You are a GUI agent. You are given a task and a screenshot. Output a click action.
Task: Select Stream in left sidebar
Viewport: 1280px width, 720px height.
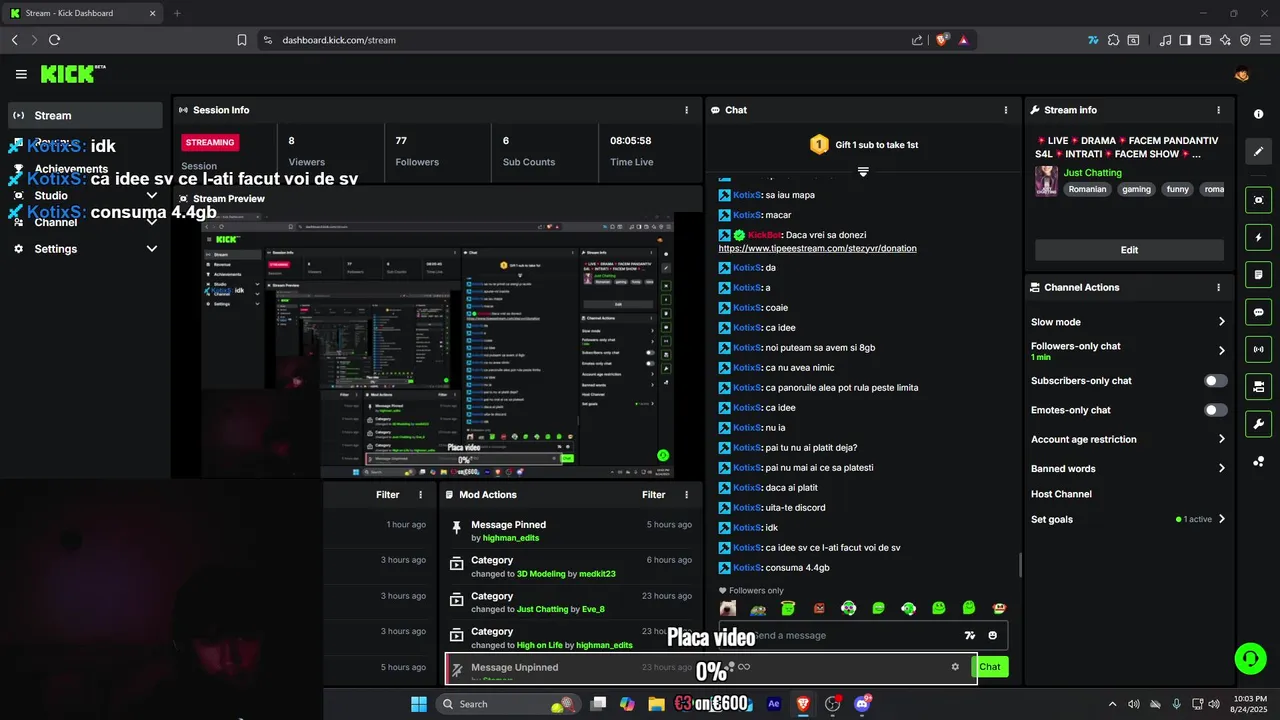point(85,115)
